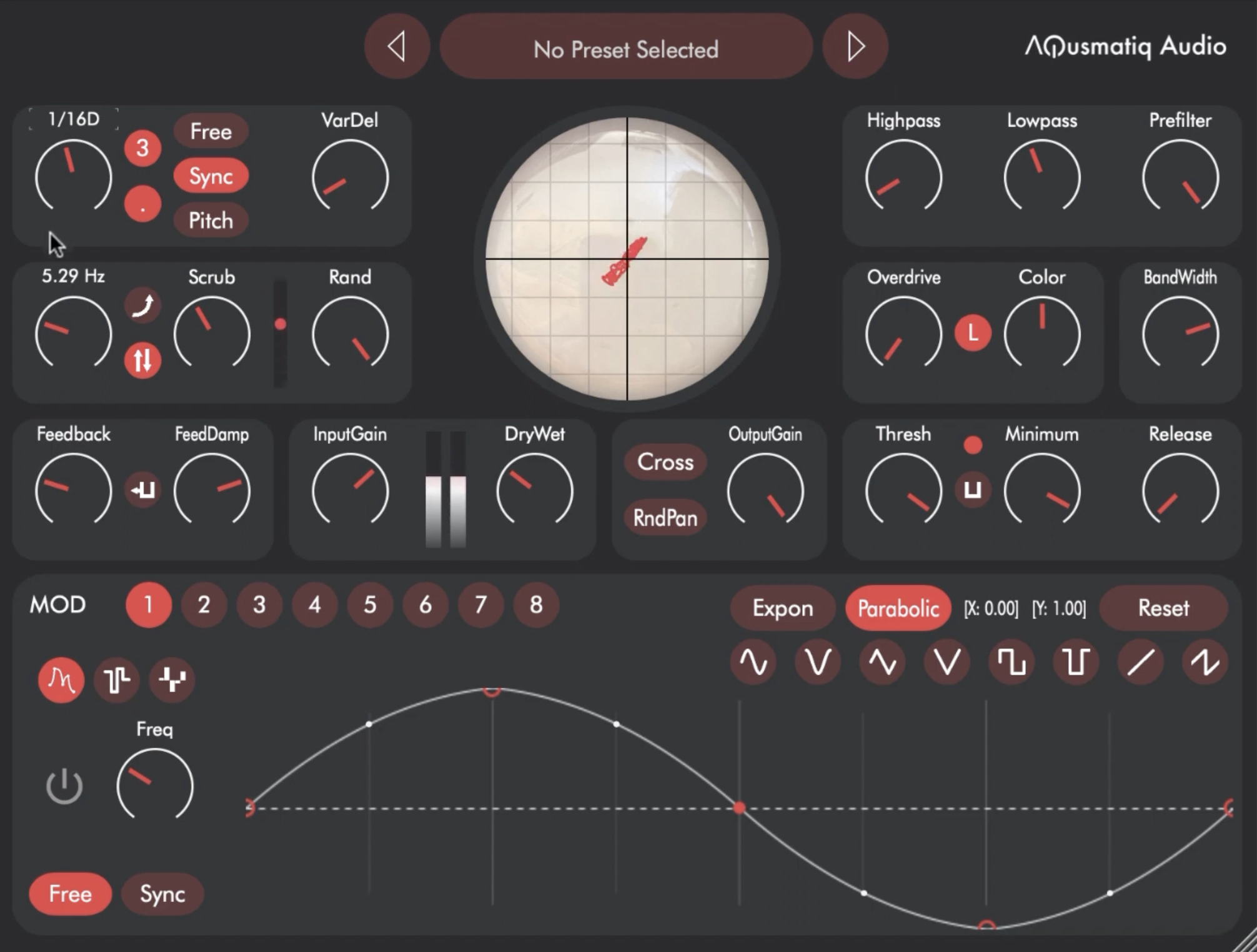
Task: Toggle the curved arrow icon above Scrub
Action: (142, 305)
